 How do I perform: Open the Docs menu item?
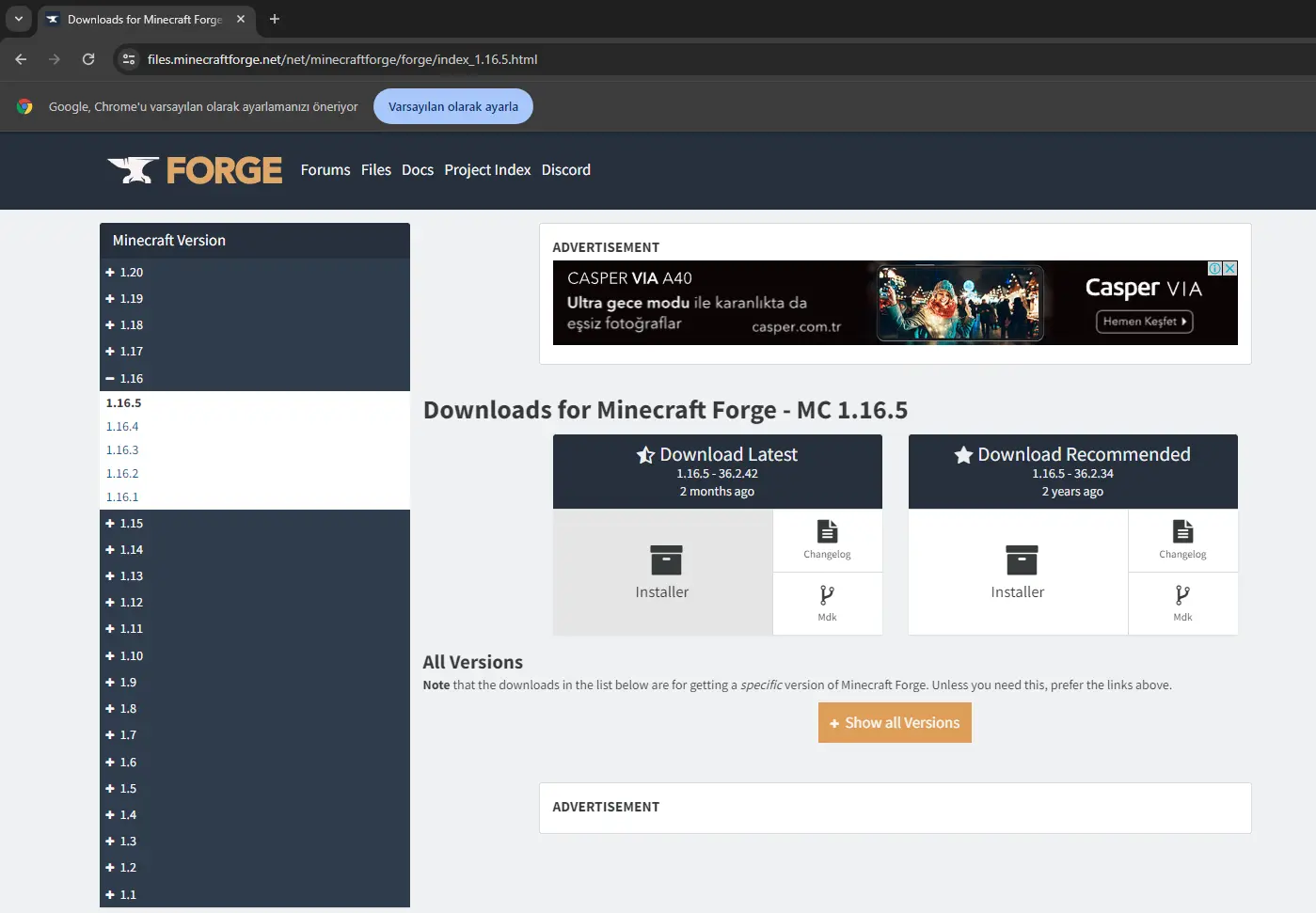[x=418, y=170]
